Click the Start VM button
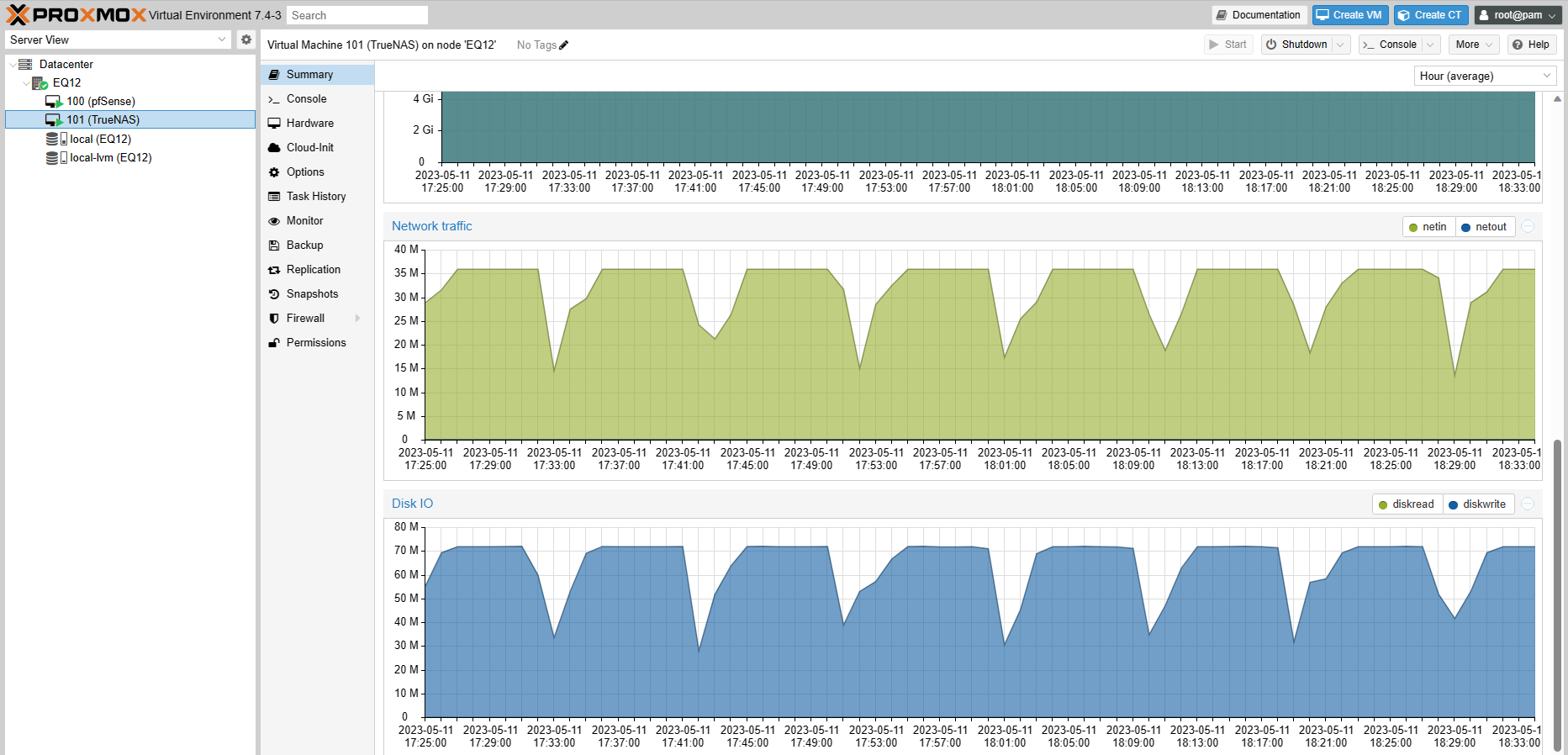The height and width of the screenshot is (755, 1568). 1228,45
